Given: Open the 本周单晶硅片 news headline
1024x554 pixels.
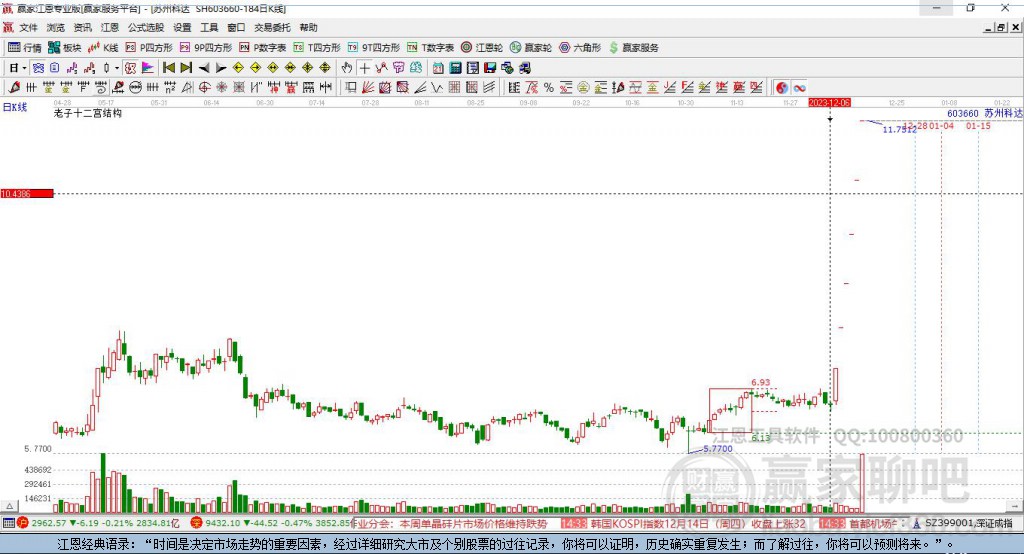Looking at the screenshot, I should click(473, 524).
